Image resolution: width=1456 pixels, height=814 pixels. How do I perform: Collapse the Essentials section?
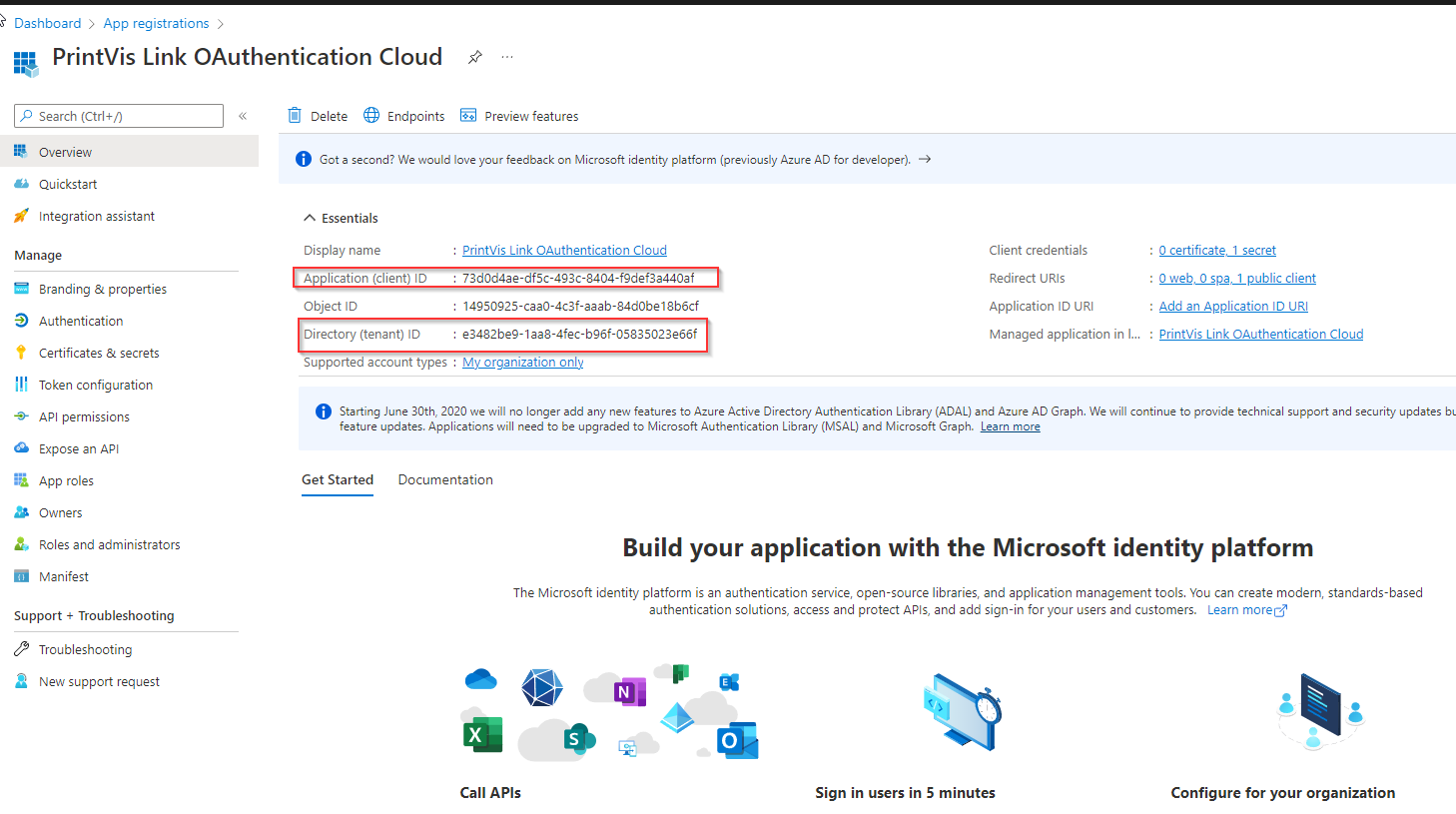310,218
